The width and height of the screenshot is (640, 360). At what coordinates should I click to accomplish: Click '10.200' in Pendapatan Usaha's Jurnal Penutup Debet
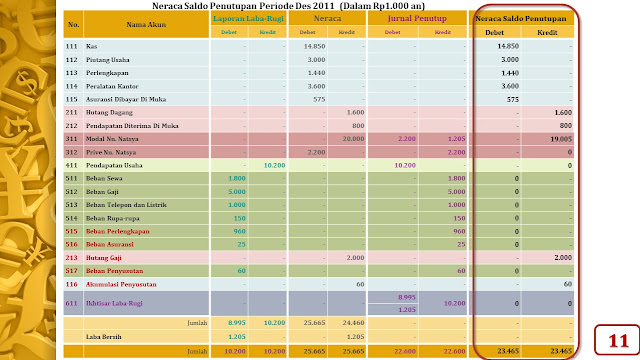[x=405, y=165]
